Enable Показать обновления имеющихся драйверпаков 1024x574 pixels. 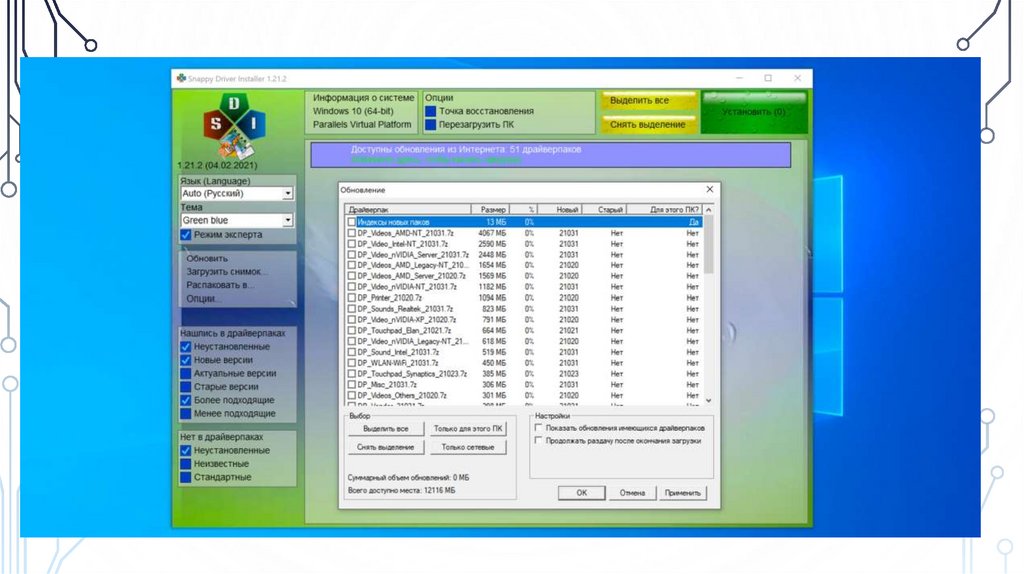click(x=539, y=428)
